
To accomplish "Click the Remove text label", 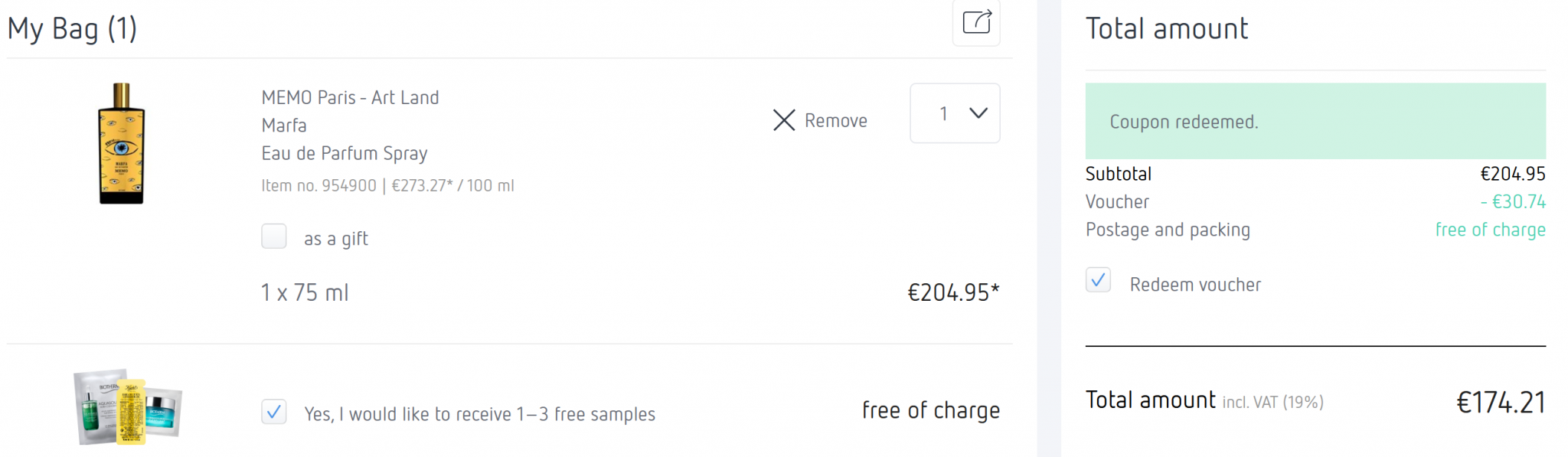I will tap(835, 121).
